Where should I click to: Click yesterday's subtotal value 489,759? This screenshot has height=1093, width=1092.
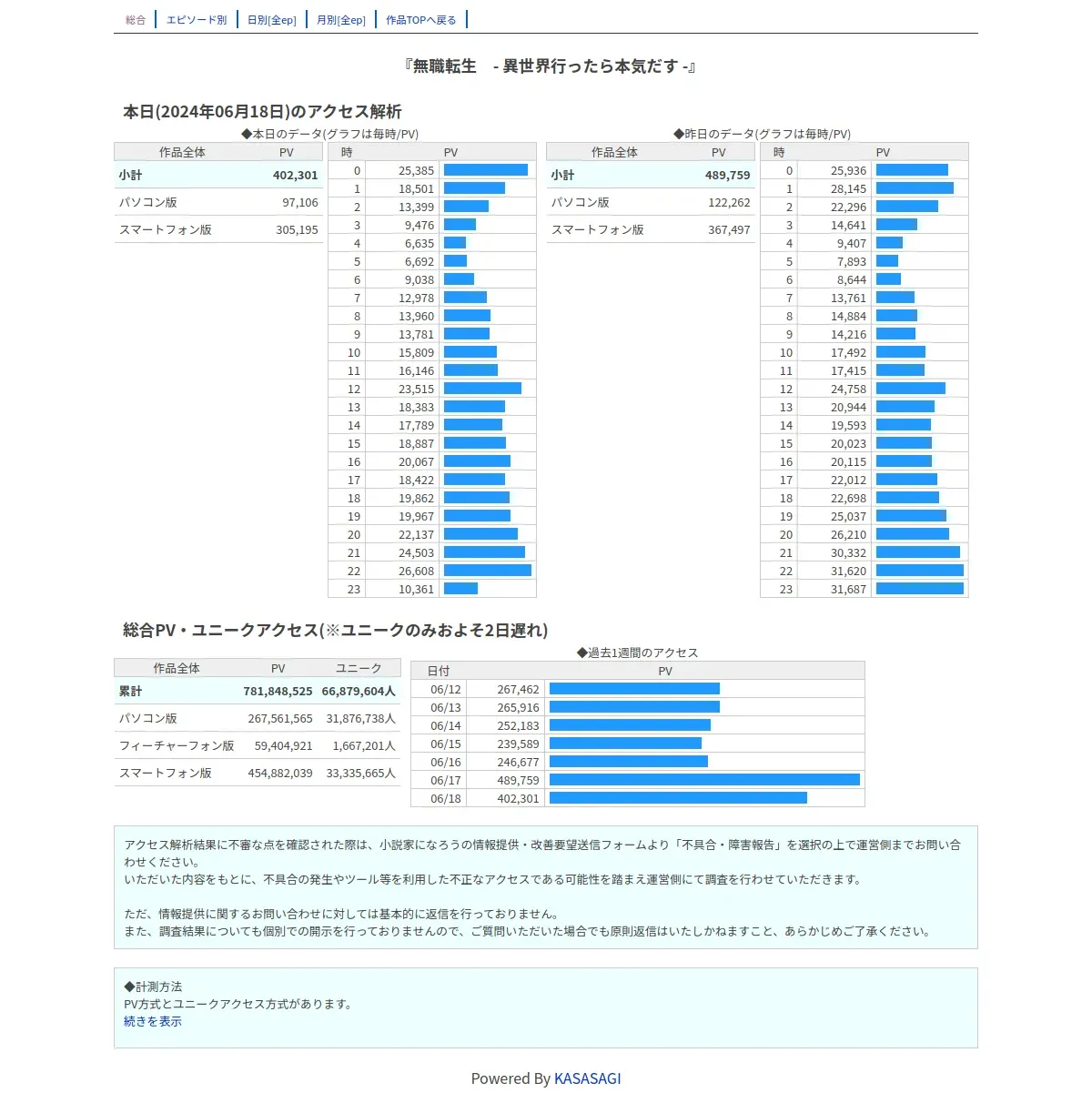728,175
